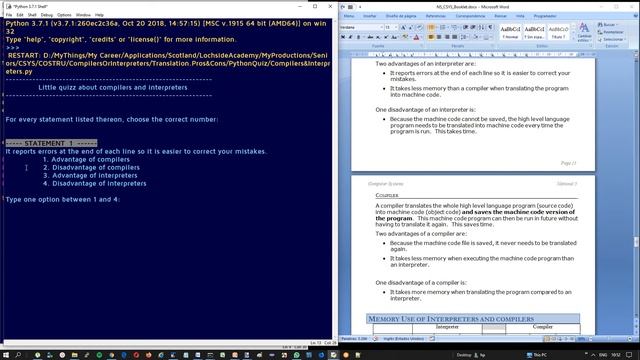The height and width of the screenshot is (360, 640).
Task: Toggle show paragraph marks in Word
Action: tap(490, 27)
